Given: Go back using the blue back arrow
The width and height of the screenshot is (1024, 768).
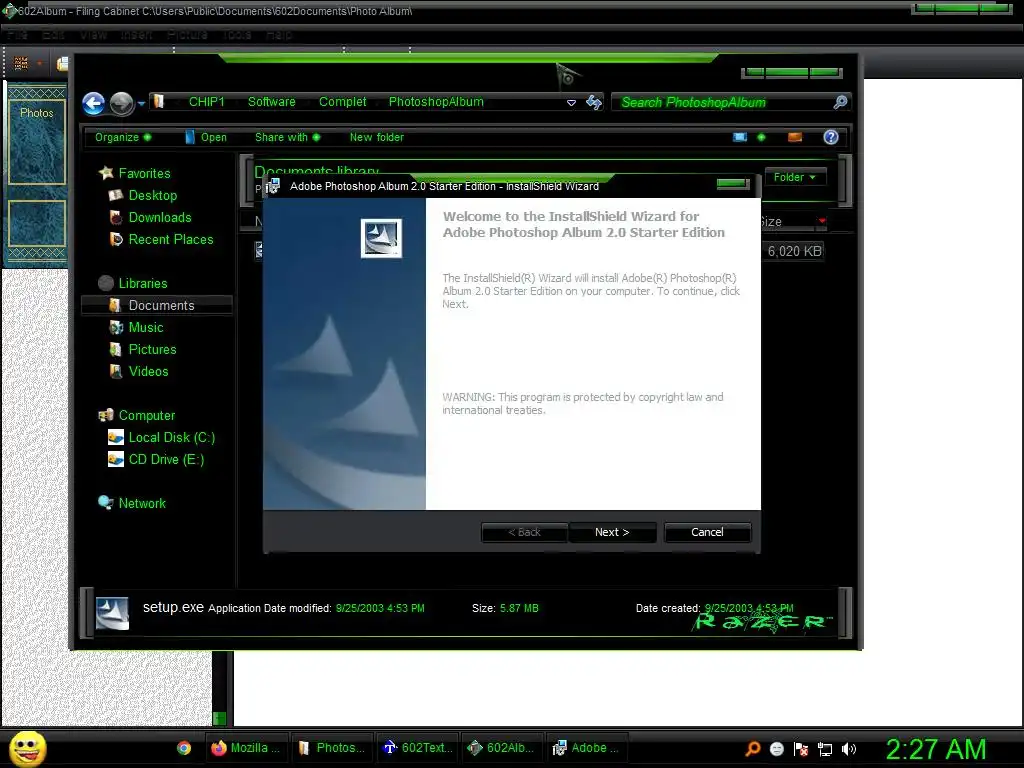Looking at the screenshot, I should pos(93,103).
